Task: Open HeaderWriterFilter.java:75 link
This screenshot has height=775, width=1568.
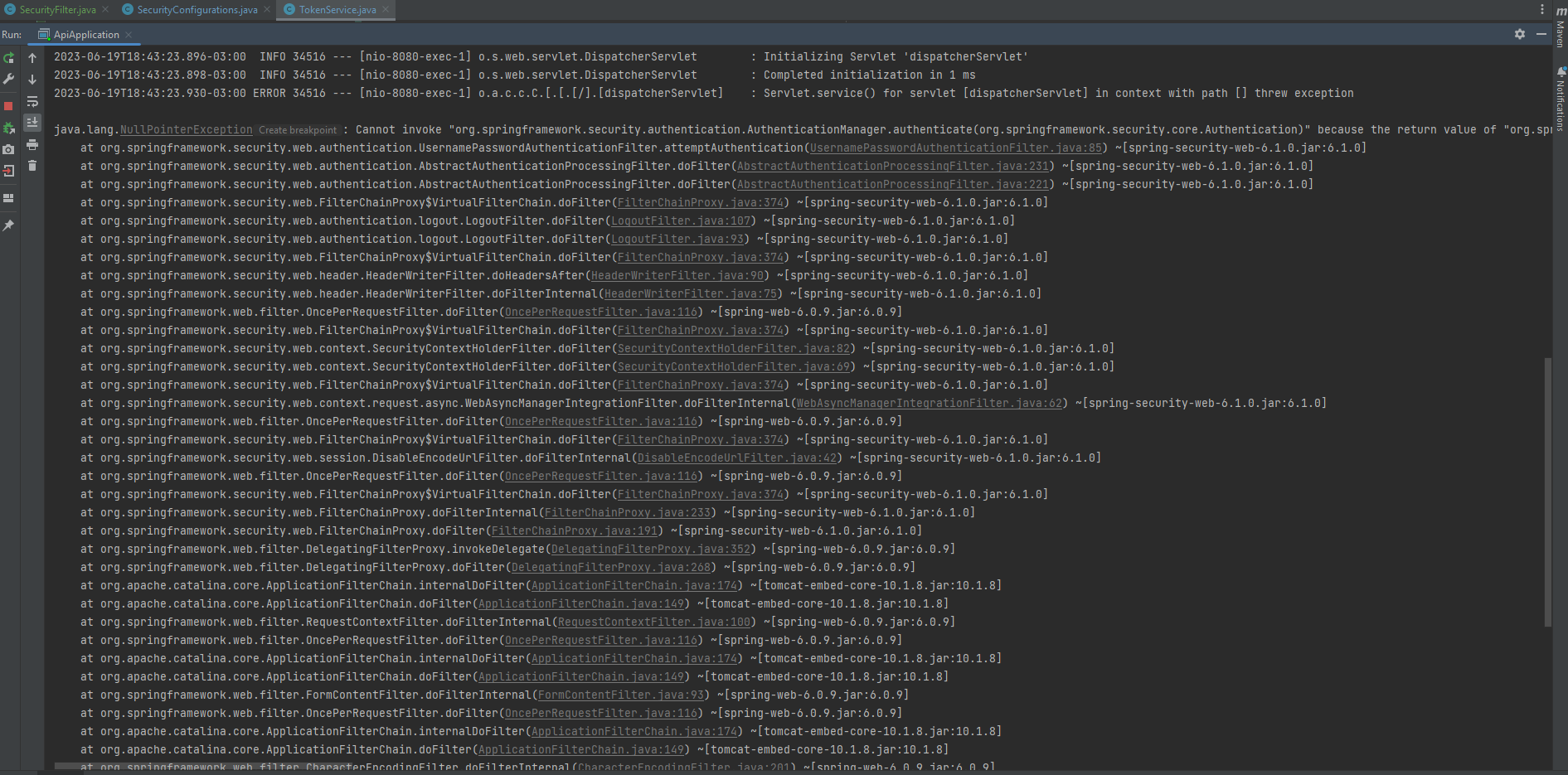Action: click(691, 294)
